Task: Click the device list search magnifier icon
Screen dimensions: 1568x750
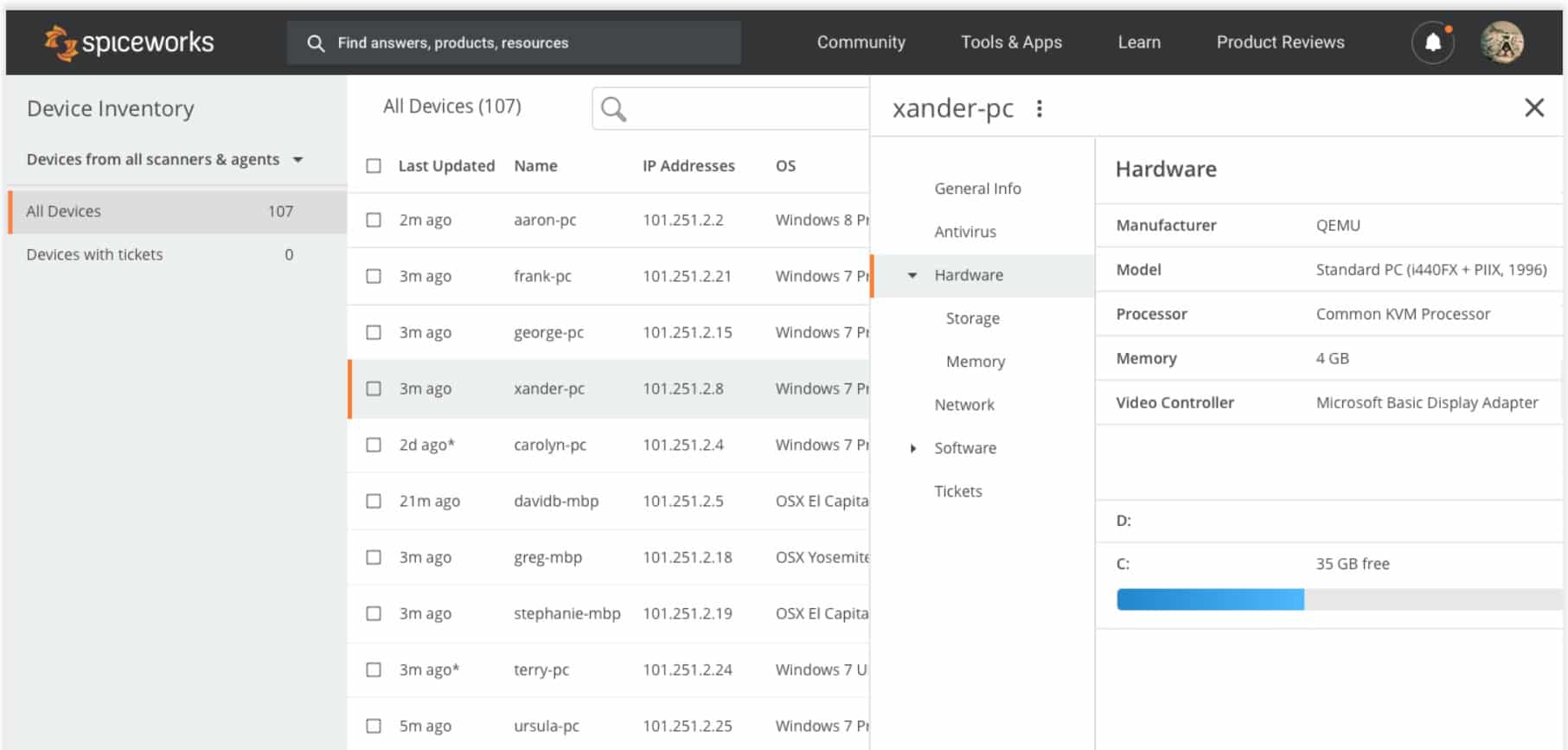Action: click(613, 109)
